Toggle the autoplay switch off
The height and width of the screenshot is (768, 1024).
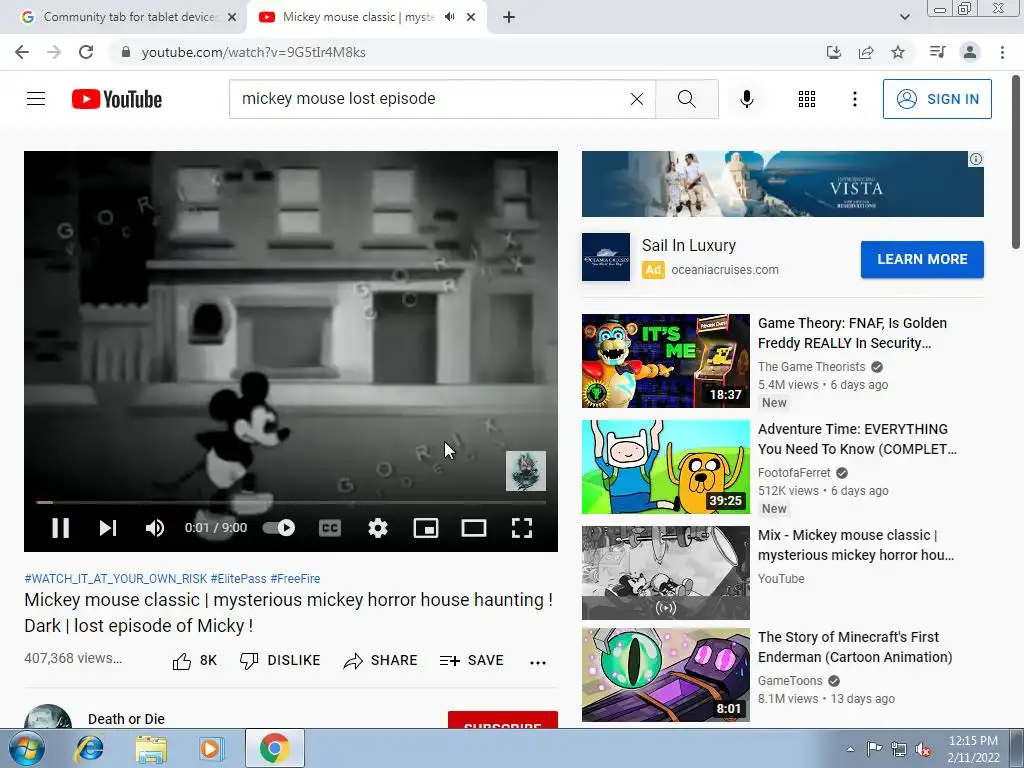point(279,528)
